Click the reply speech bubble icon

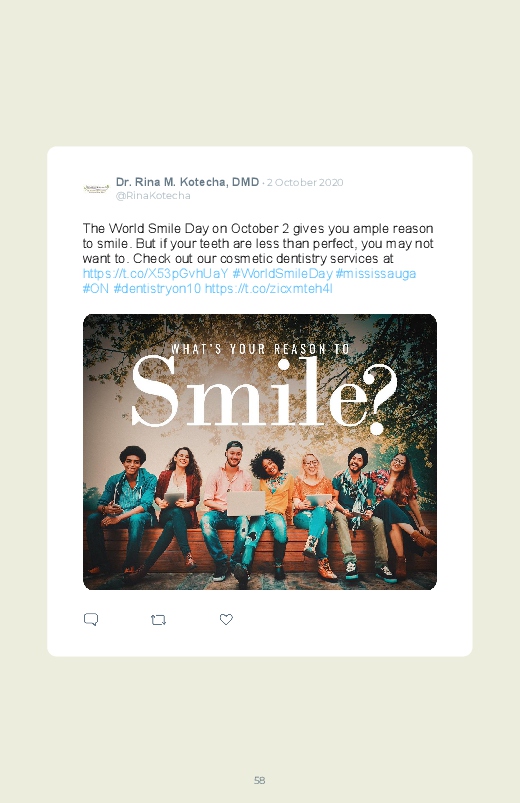[x=91, y=620]
